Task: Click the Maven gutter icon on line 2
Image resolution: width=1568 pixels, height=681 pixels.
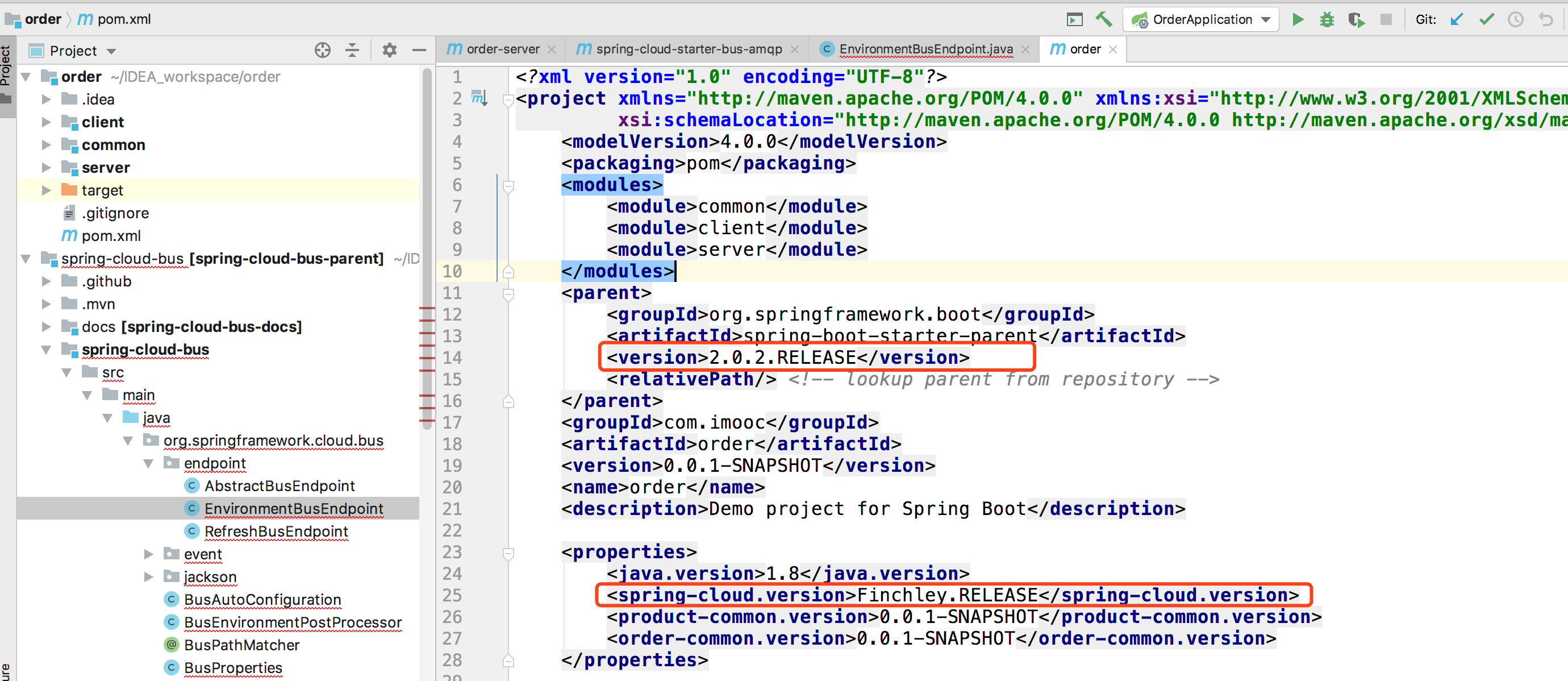Action: click(x=480, y=98)
